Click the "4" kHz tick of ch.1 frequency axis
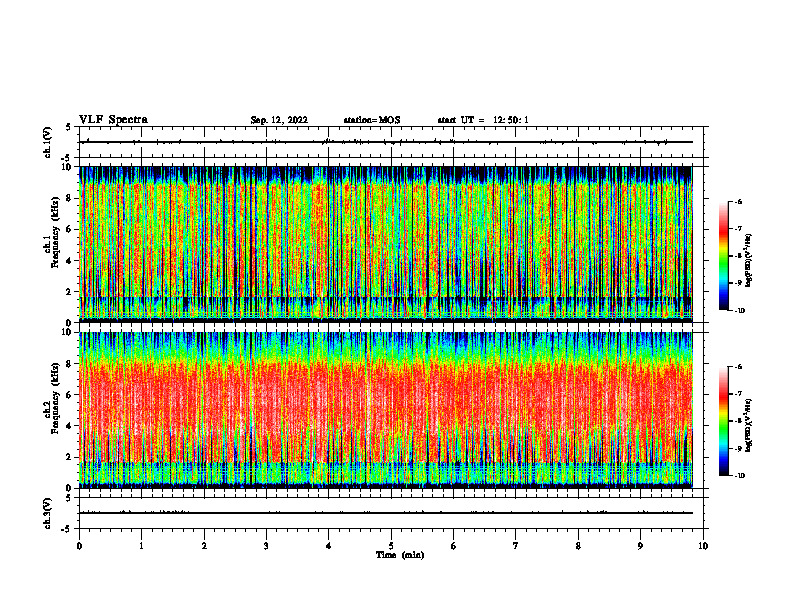 point(70,261)
